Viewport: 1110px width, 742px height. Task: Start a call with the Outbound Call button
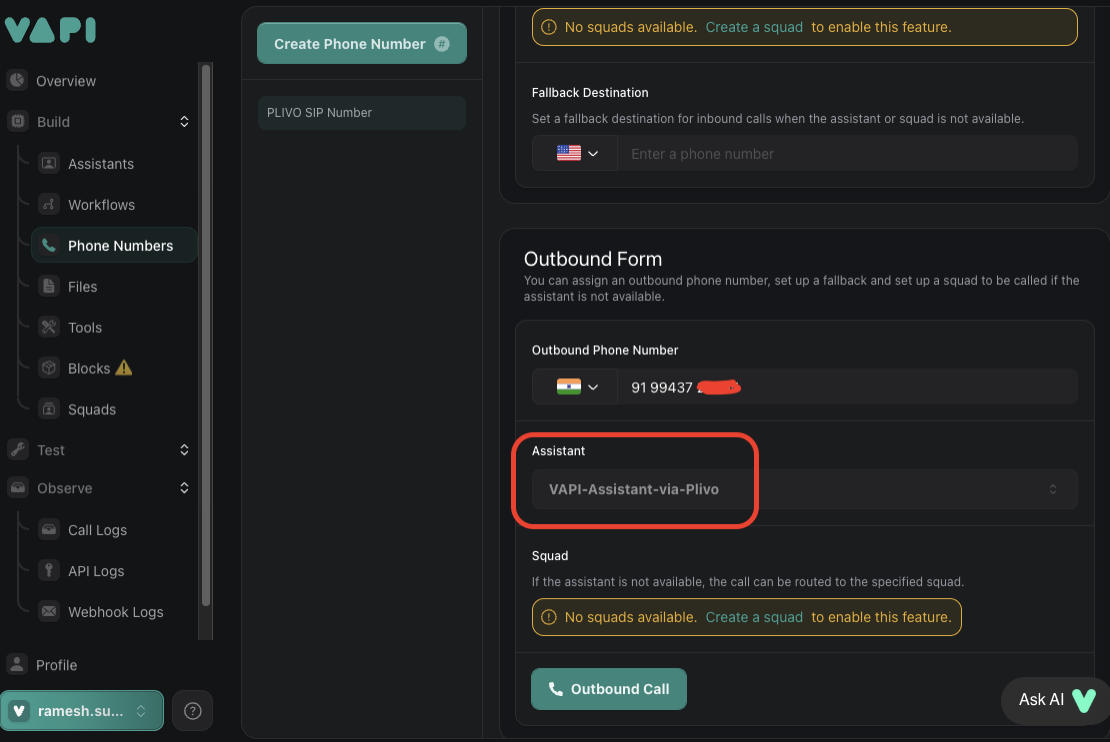point(608,689)
